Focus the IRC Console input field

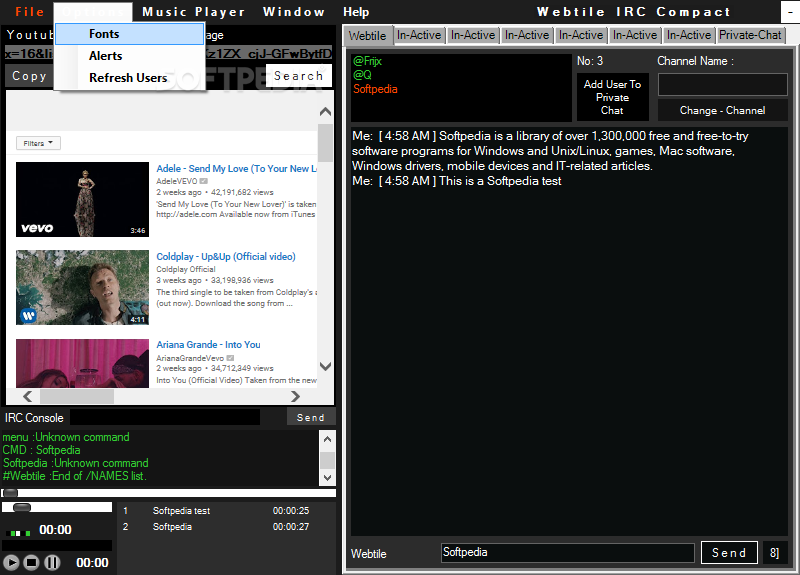click(165, 417)
